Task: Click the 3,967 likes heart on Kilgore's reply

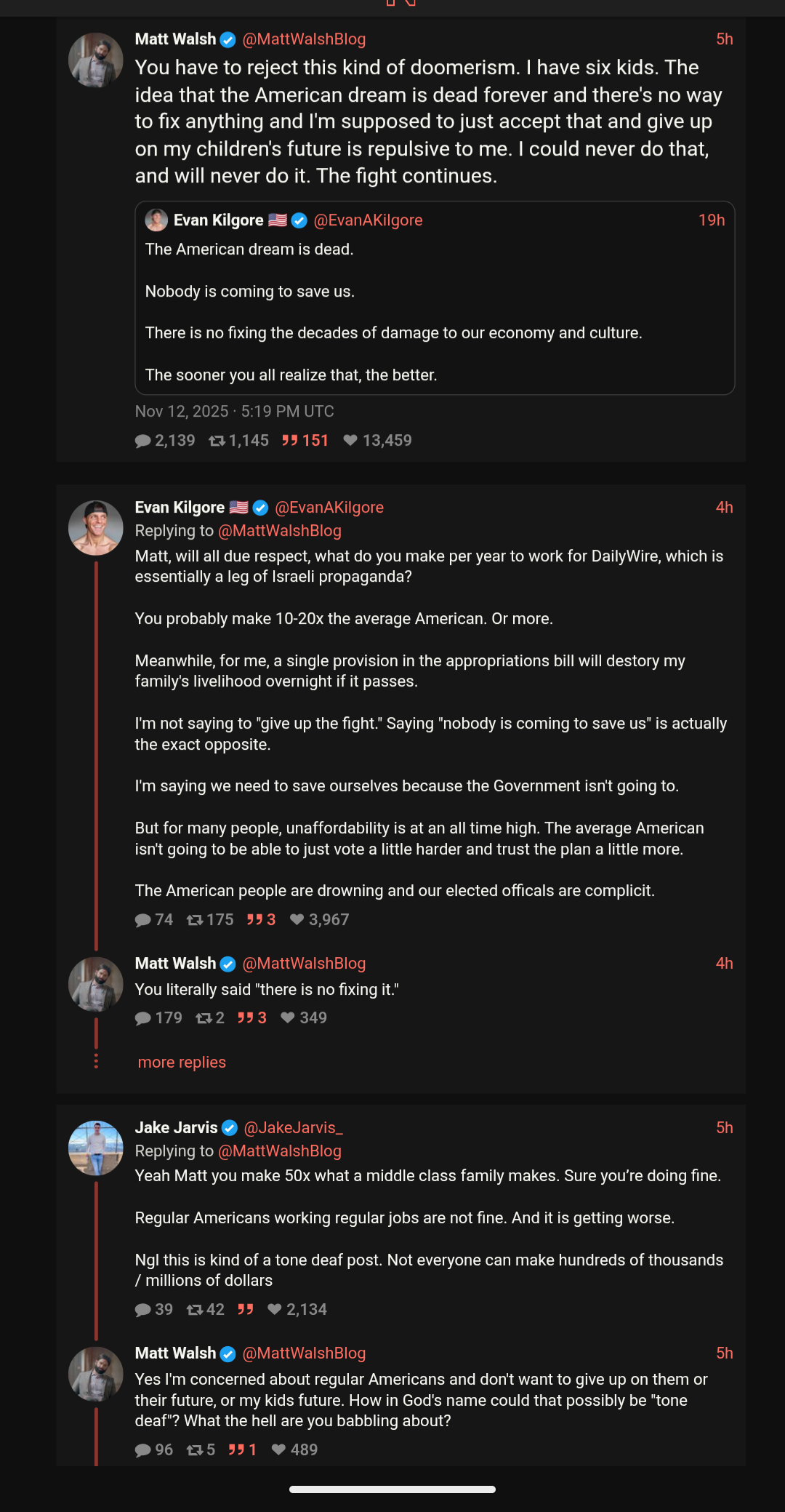Action: click(x=297, y=920)
